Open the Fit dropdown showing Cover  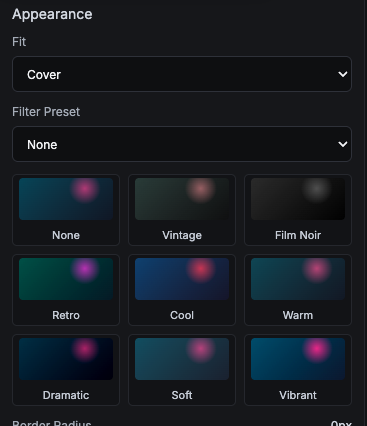(x=182, y=74)
